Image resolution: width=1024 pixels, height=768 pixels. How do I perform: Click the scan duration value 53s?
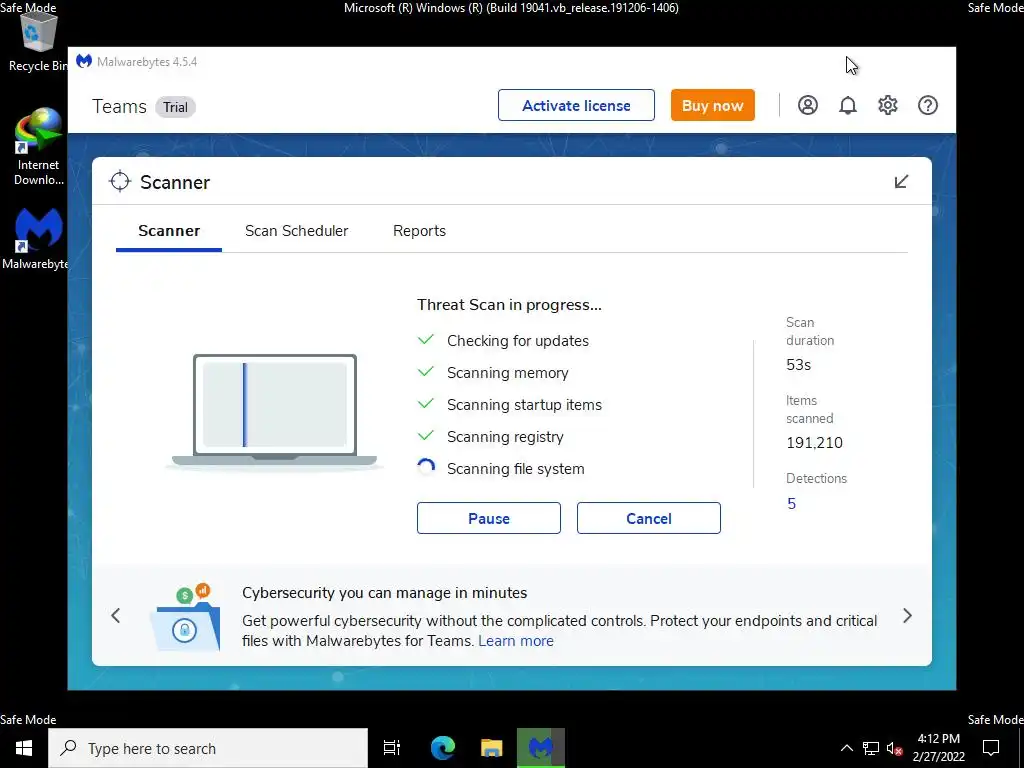pos(799,364)
